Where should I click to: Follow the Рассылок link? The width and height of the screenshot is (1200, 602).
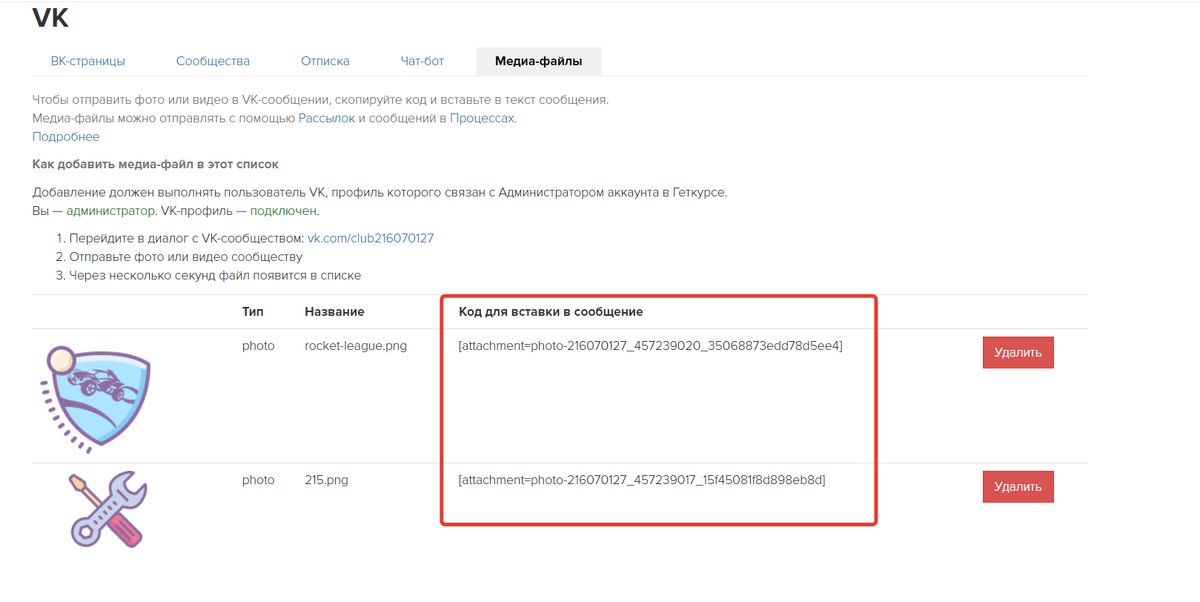point(327,118)
